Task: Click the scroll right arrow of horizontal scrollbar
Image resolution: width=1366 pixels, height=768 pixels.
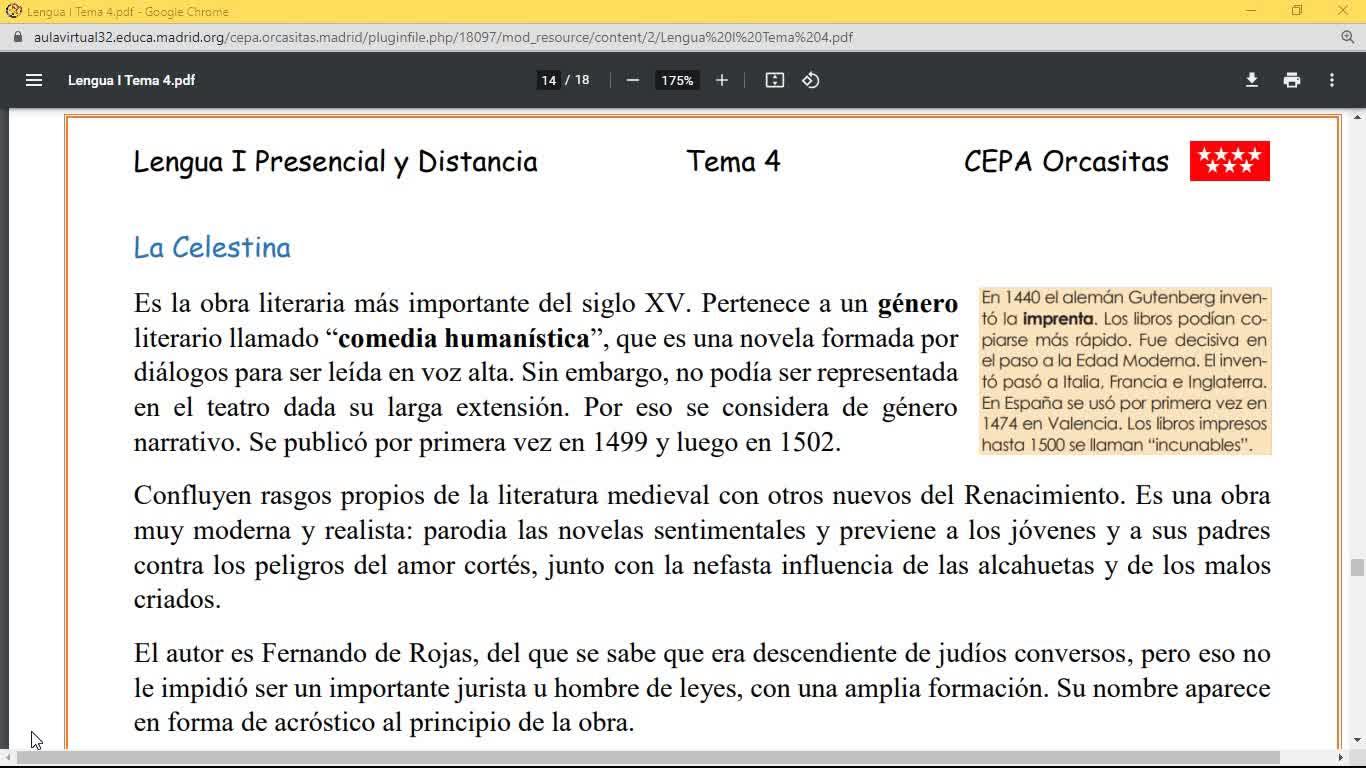Action: [x=1341, y=757]
